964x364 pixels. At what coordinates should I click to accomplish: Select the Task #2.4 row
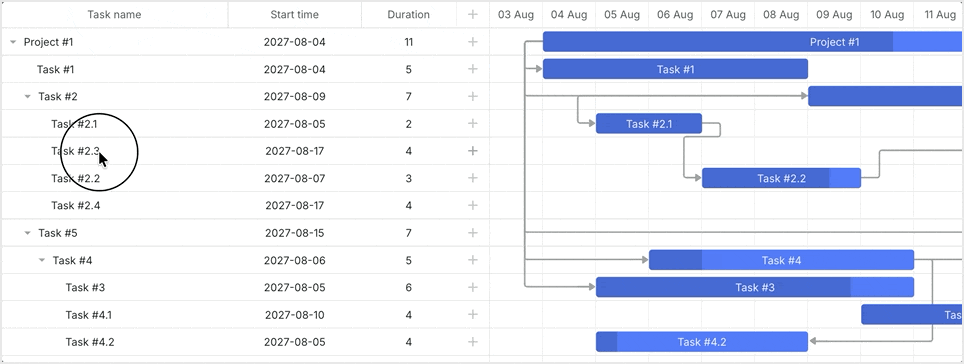click(x=245, y=205)
